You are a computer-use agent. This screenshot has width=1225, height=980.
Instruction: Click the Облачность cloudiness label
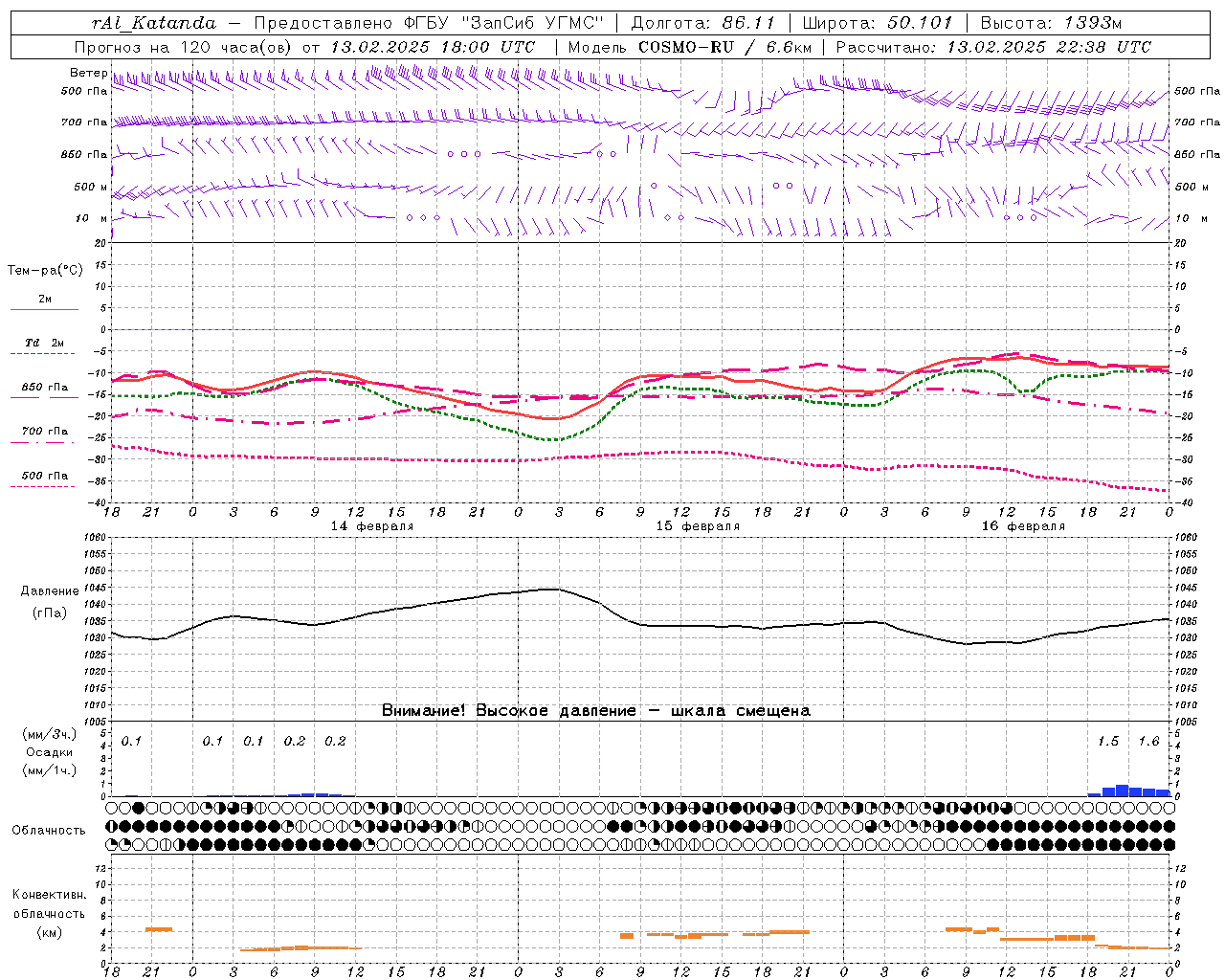49,830
